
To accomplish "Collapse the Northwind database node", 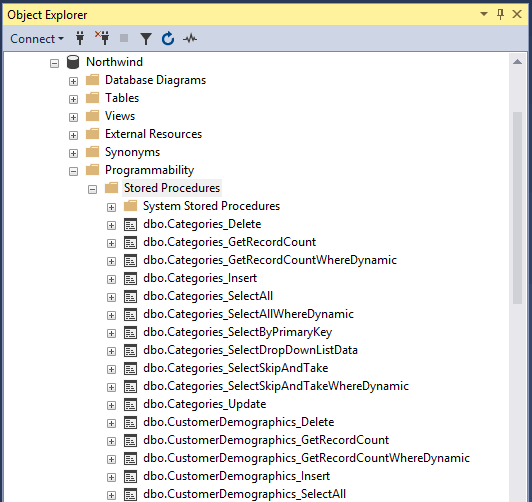I will click(54, 63).
